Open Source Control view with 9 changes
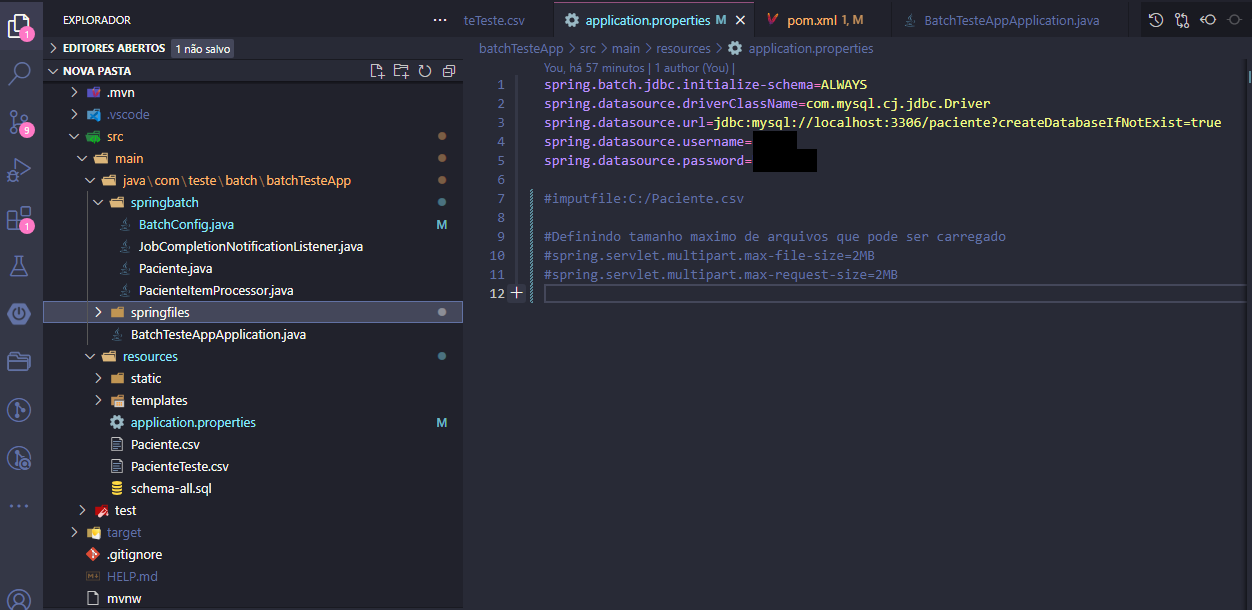 [20, 122]
